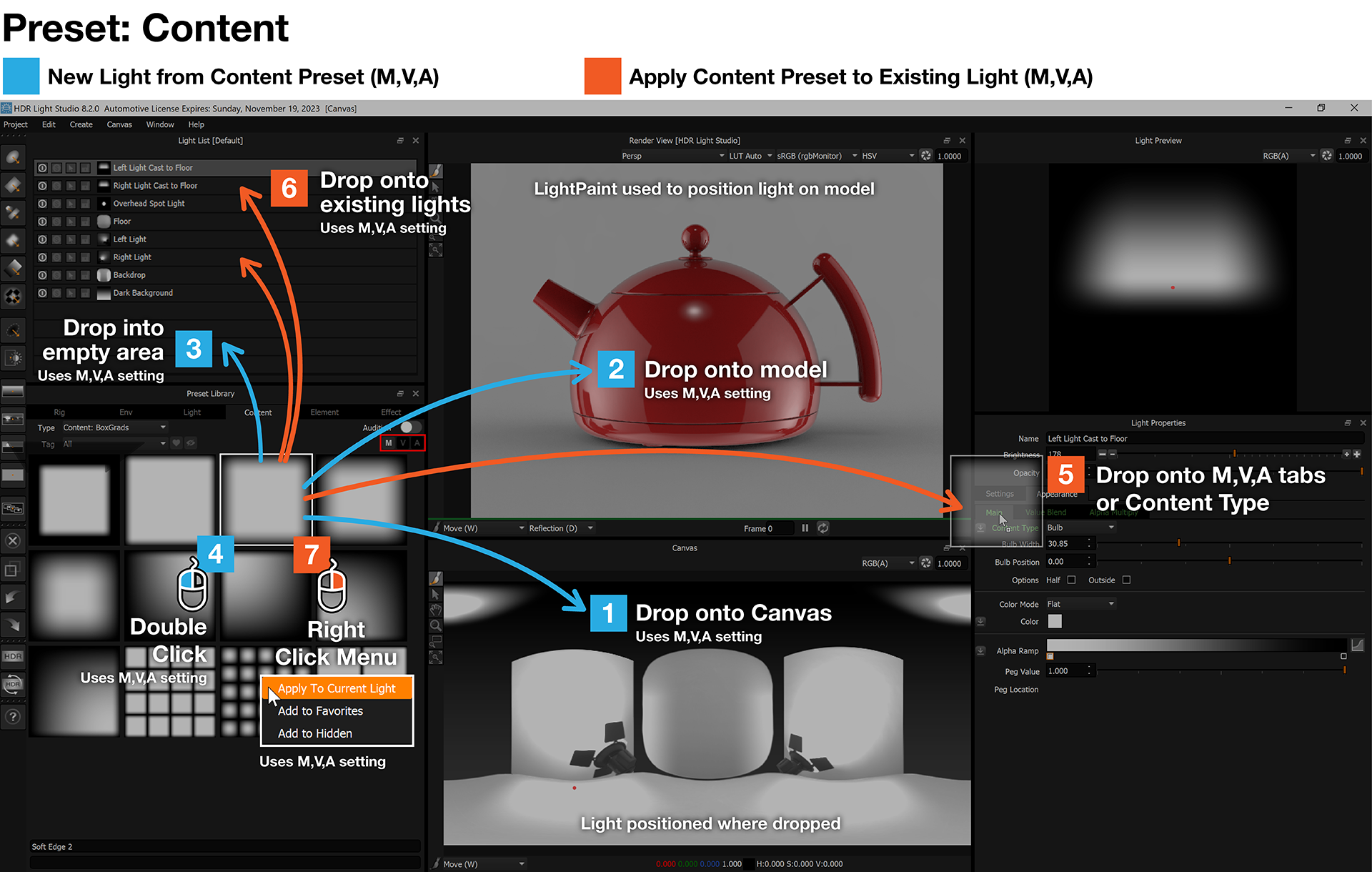This screenshot has height=872, width=1372.
Task: Open the Tag dropdown showing All
Action: pyautogui.click(x=114, y=444)
